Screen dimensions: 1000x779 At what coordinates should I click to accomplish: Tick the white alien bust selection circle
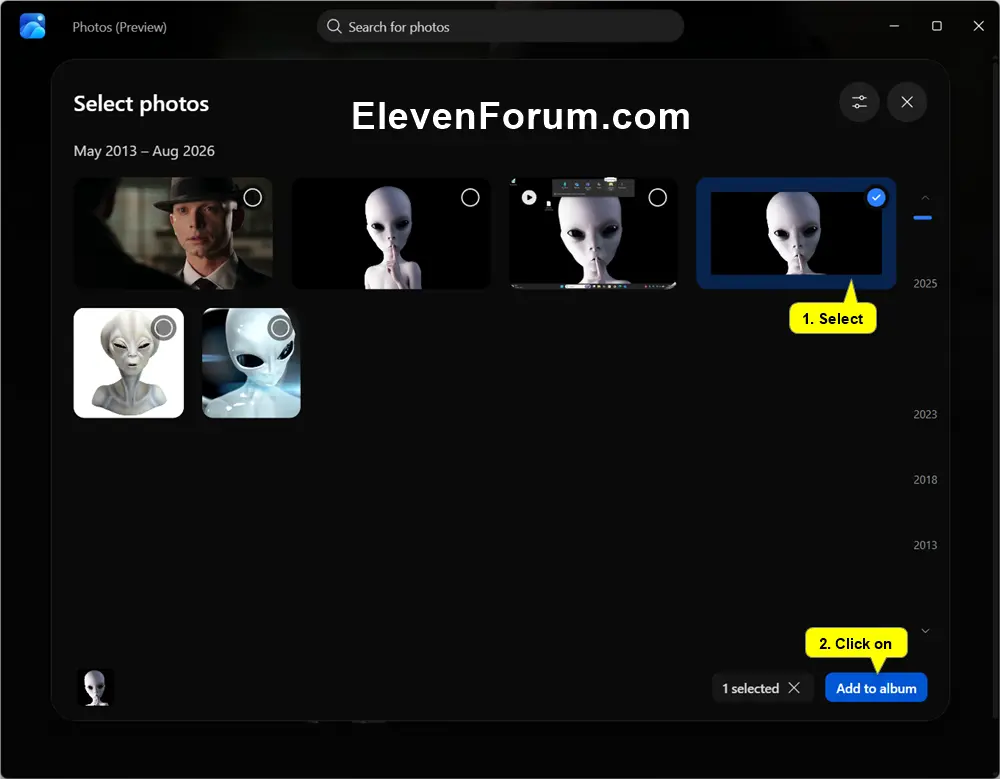click(164, 328)
